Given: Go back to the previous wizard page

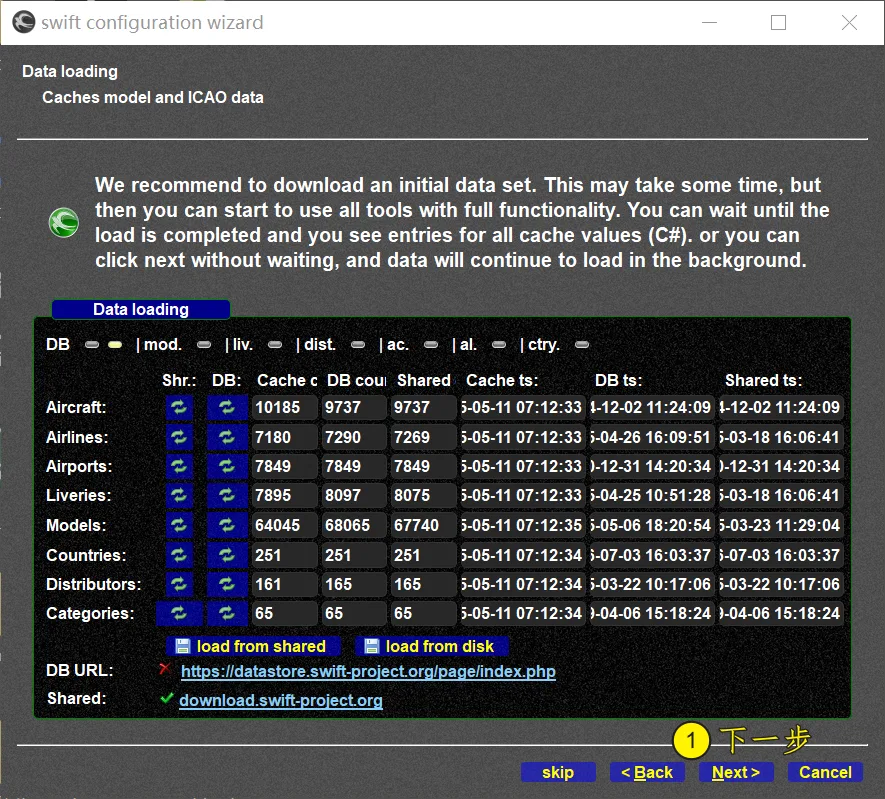Looking at the screenshot, I should pyautogui.click(x=647, y=772).
